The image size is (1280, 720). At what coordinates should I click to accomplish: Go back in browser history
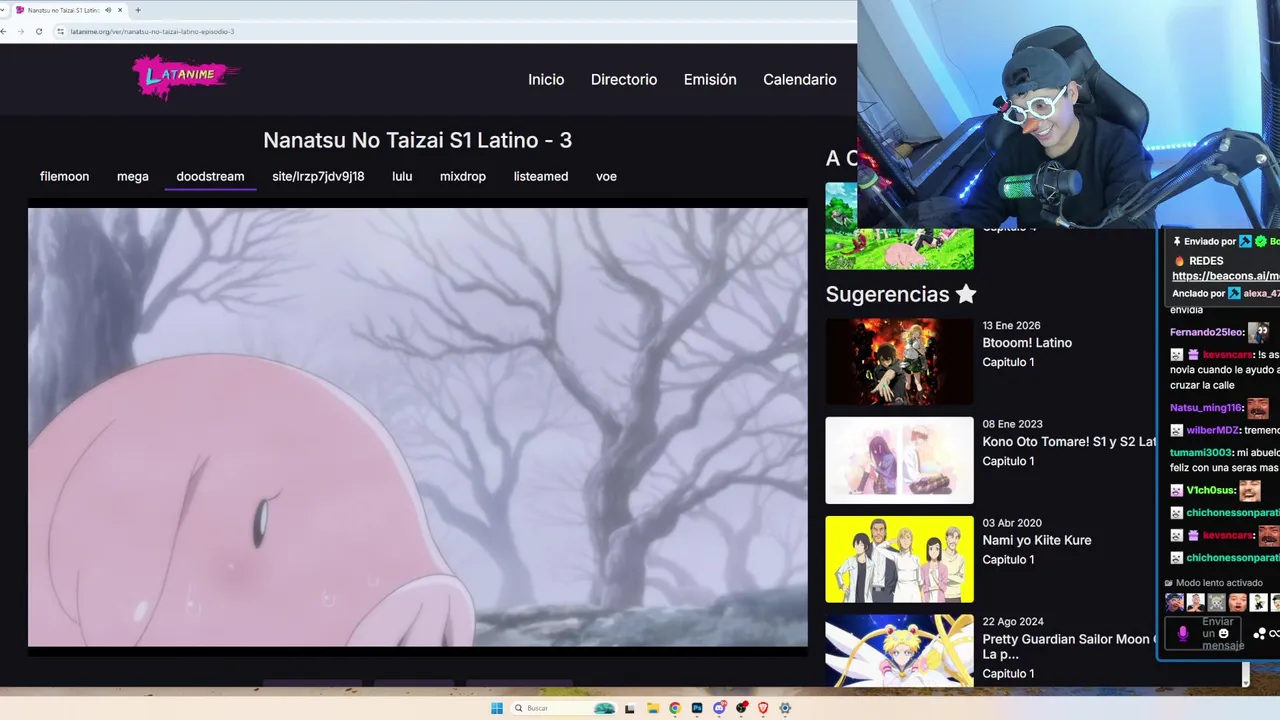coord(4,31)
